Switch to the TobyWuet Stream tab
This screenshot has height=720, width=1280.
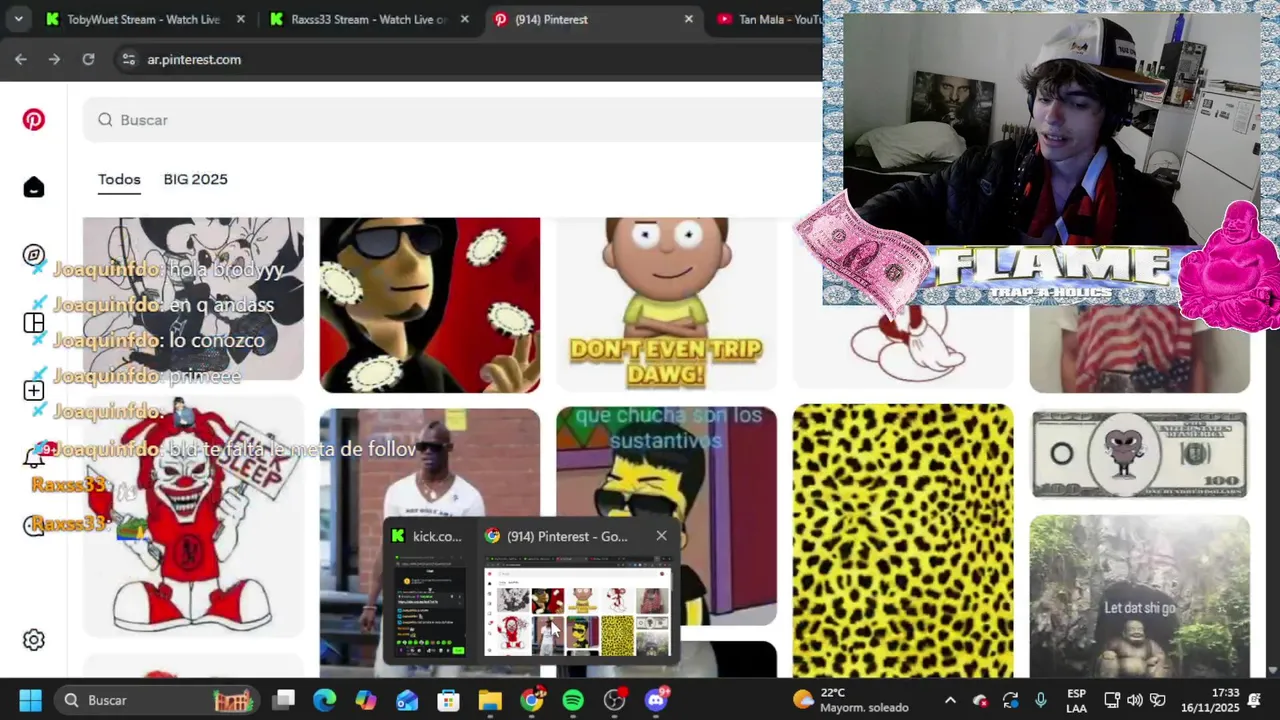coord(142,19)
